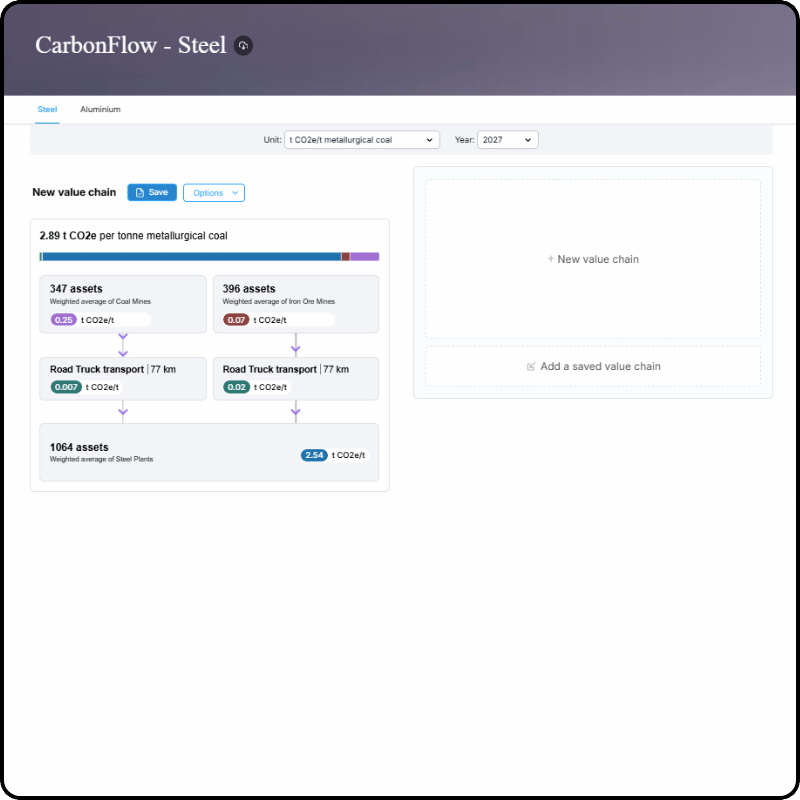Open the Year dropdown showing 2027
Viewport: 800px width, 800px height.
tap(507, 140)
